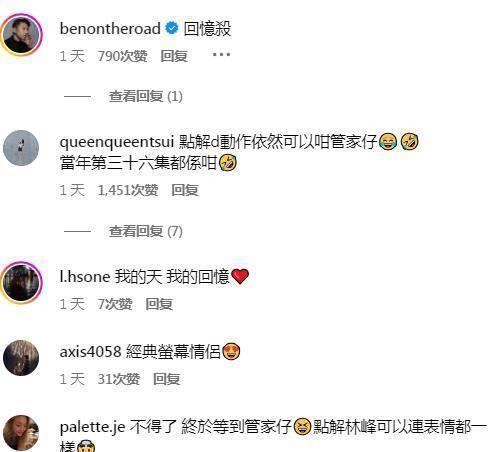Image resolution: width=501 pixels, height=452 pixels.
Task: Open the three-dot options for benontheroad's comment
Action: pyautogui.click(x=221, y=54)
